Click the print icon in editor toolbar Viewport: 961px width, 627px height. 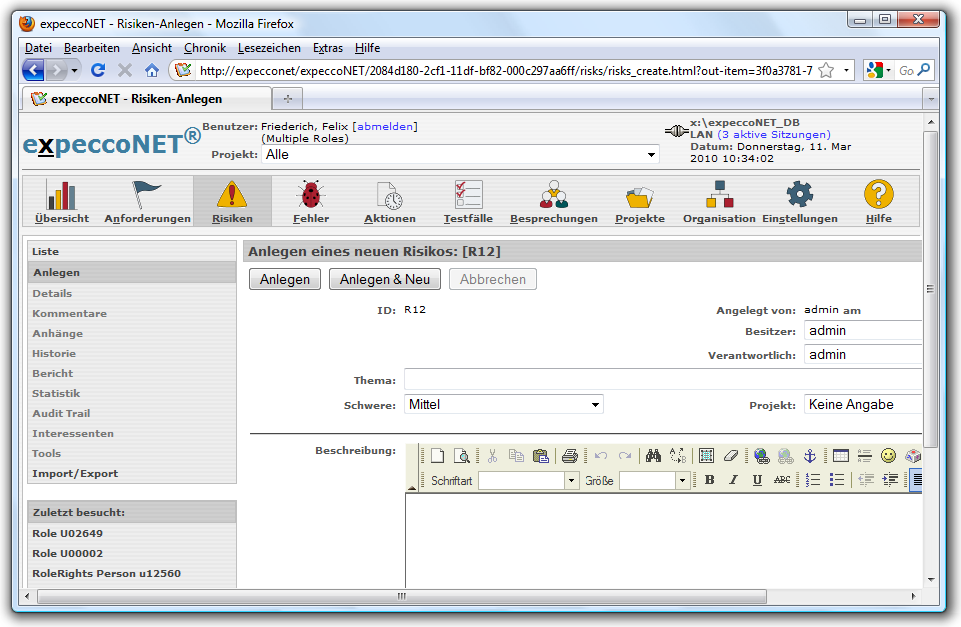pos(569,456)
